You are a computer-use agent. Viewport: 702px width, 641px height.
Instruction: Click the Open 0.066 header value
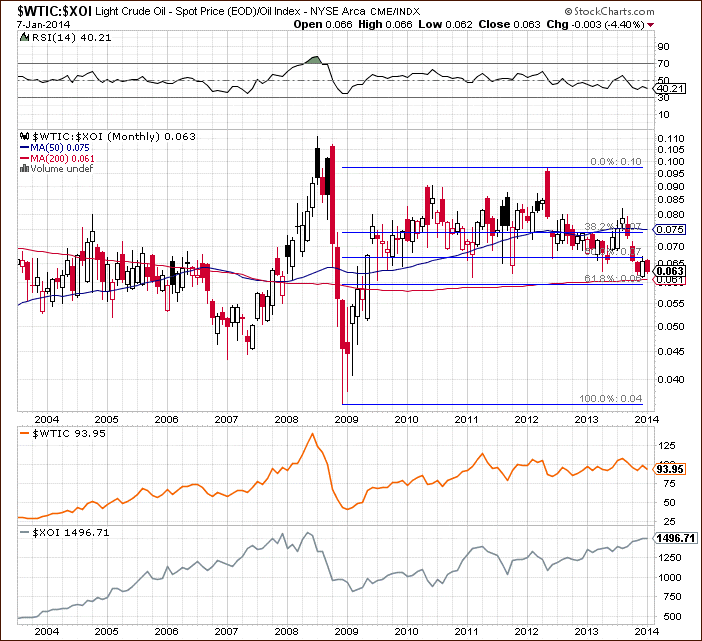click(x=323, y=25)
